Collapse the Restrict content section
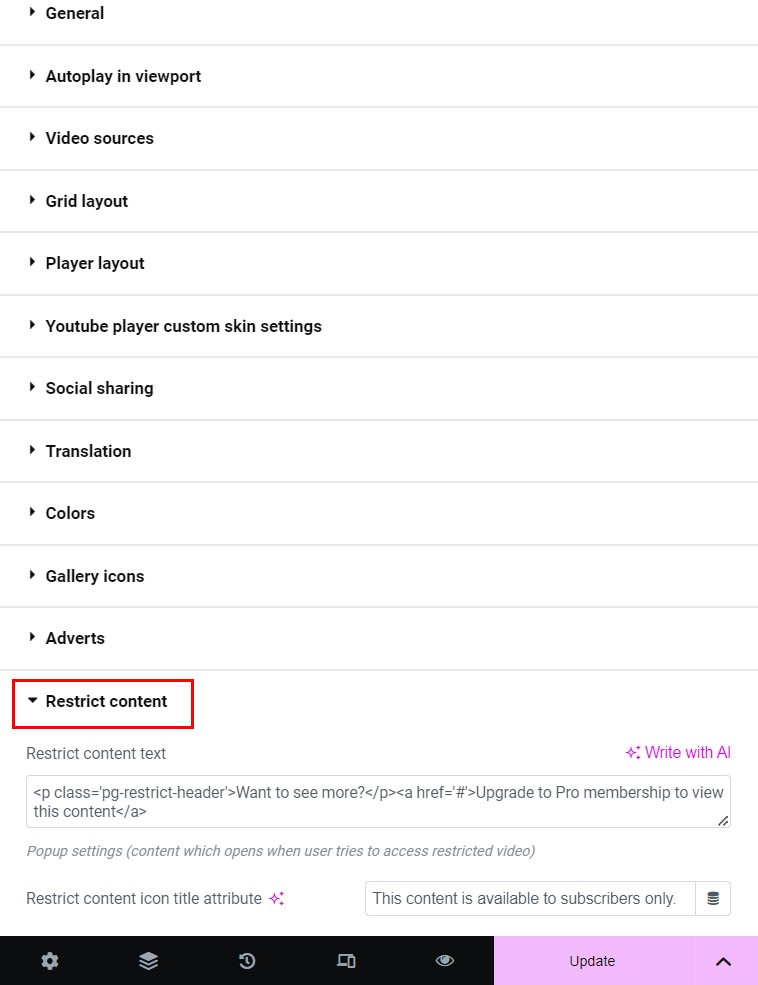Viewport: 758px width, 985px height. point(105,701)
